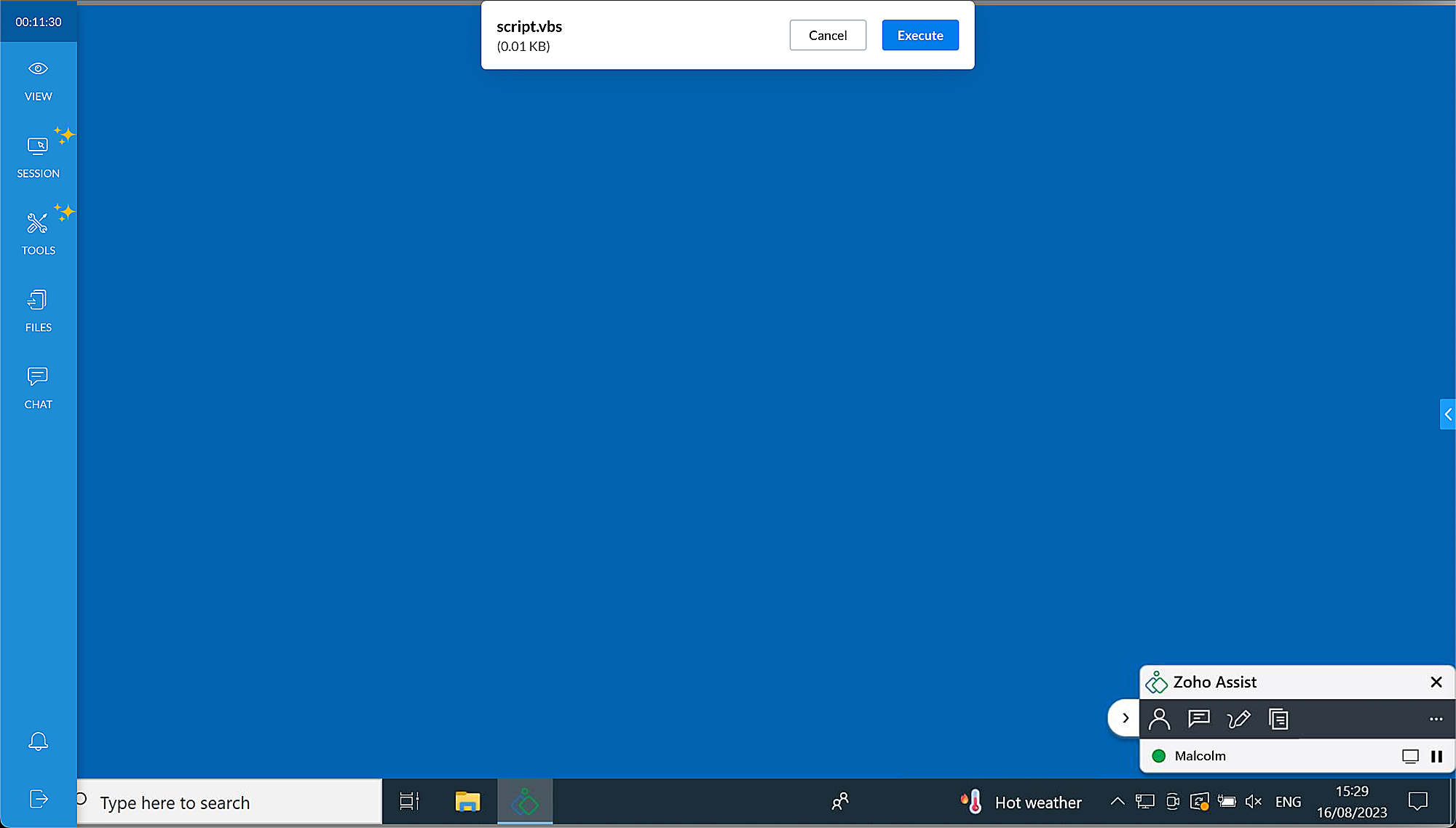The height and width of the screenshot is (828, 1456).
Task: Collapse the right-edge panel arrow
Action: click(x=1447, y=415)
